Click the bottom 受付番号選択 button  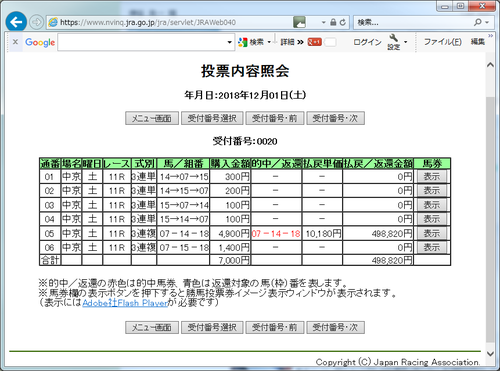click(212, 327)
